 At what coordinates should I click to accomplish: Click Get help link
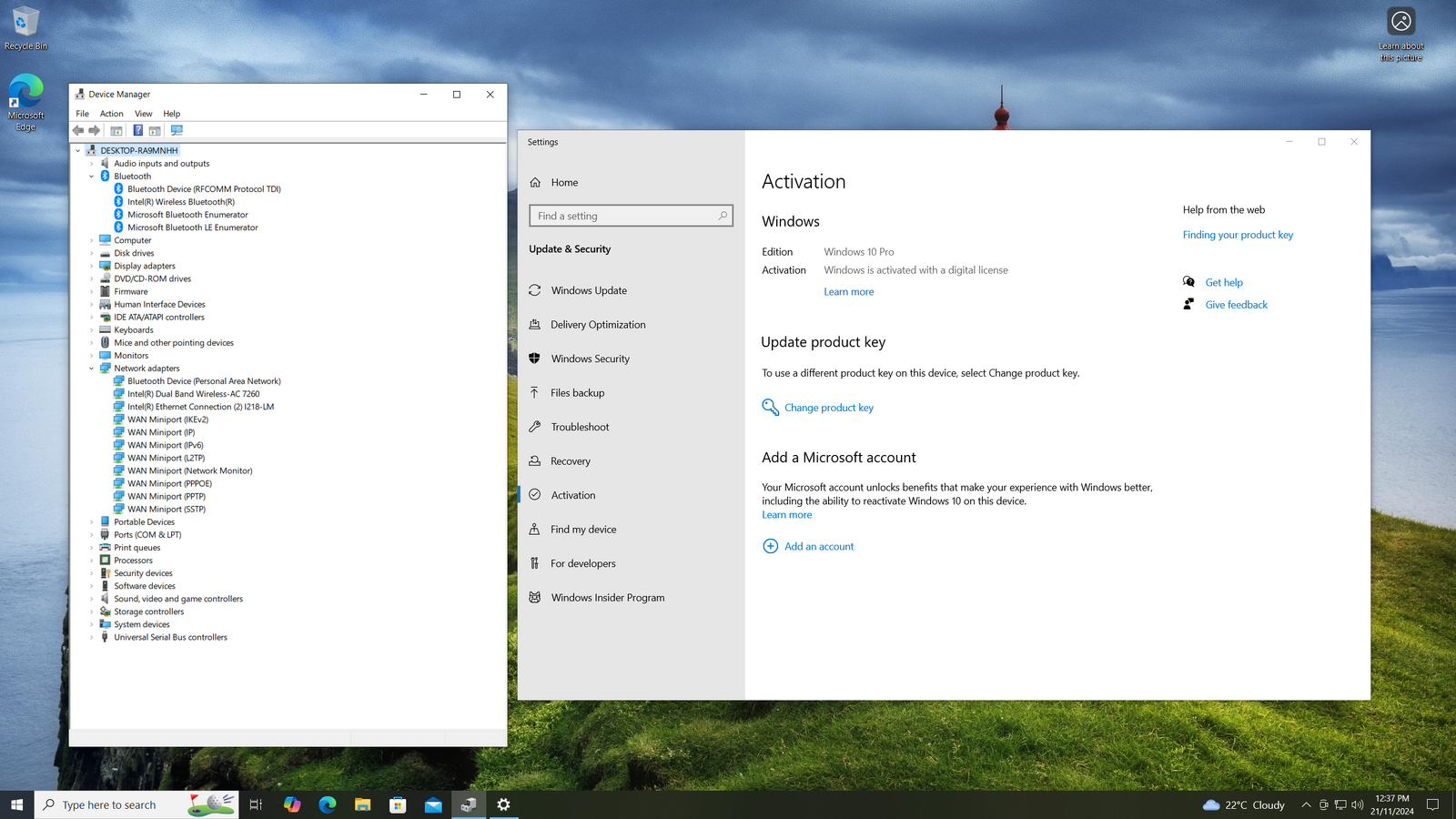point(1223,283)
